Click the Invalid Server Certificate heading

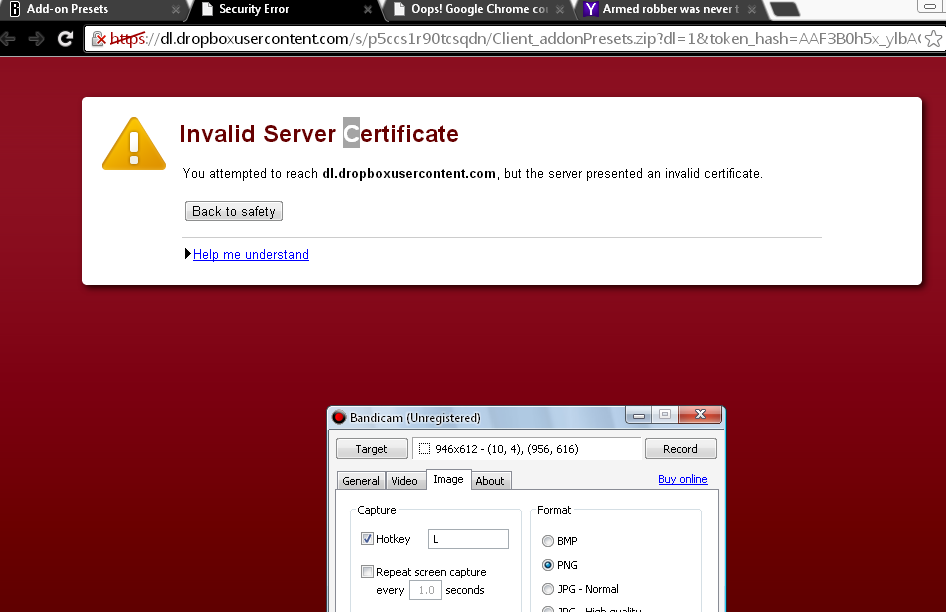coord(319,133)
